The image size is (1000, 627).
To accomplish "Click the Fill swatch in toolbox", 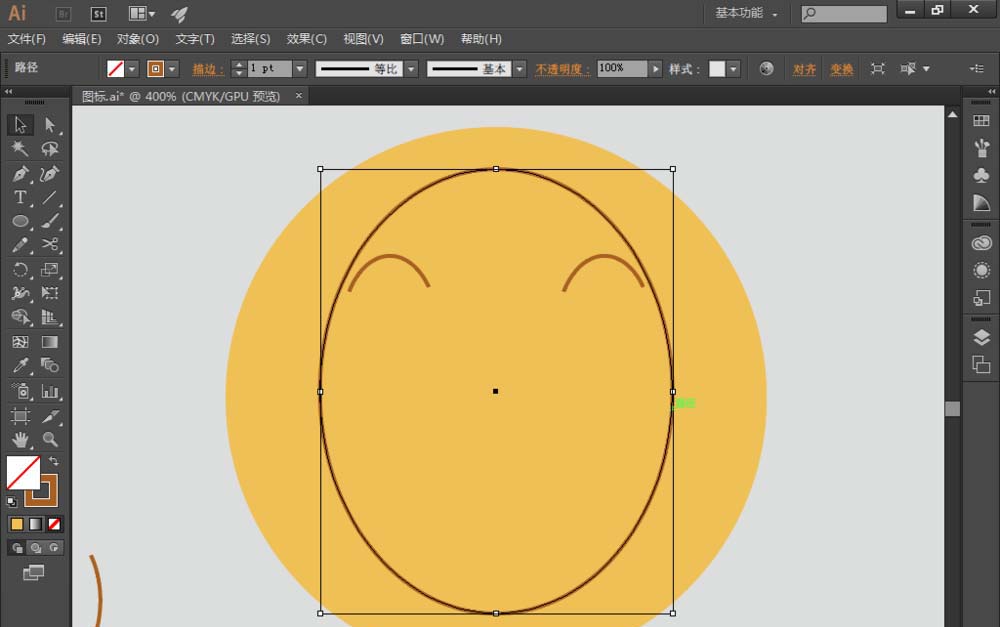I will click(x=23, y=472).
